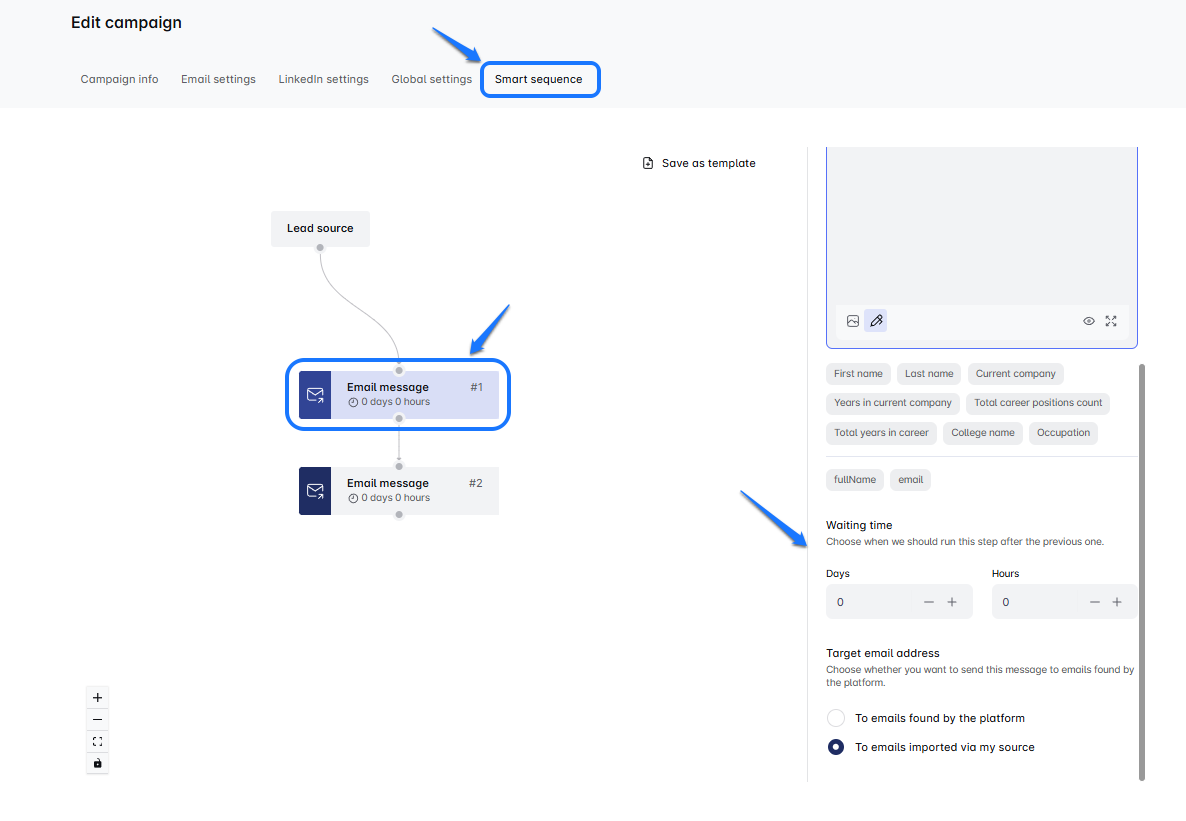This screenshot has width=1186, height=821.
Task: Switch to the LinkedIn settings tab
Action: [323, 79]
